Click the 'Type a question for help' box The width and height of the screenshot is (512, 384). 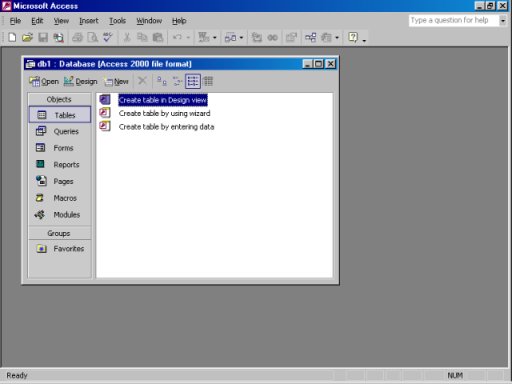tap(453, 20)
